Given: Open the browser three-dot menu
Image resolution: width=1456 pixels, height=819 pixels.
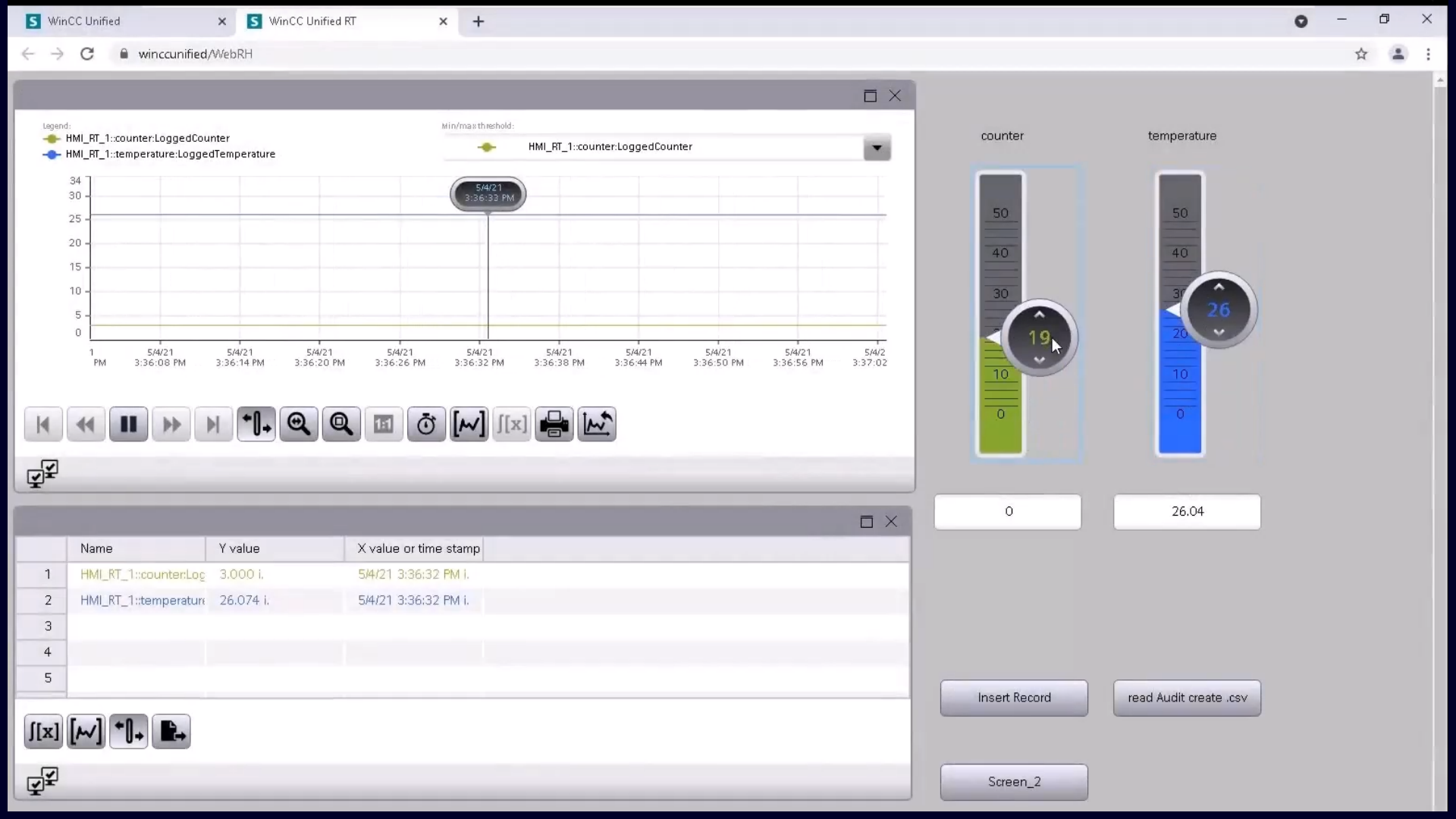Looking at the screenshot, I should click(x=1428, y=54).
